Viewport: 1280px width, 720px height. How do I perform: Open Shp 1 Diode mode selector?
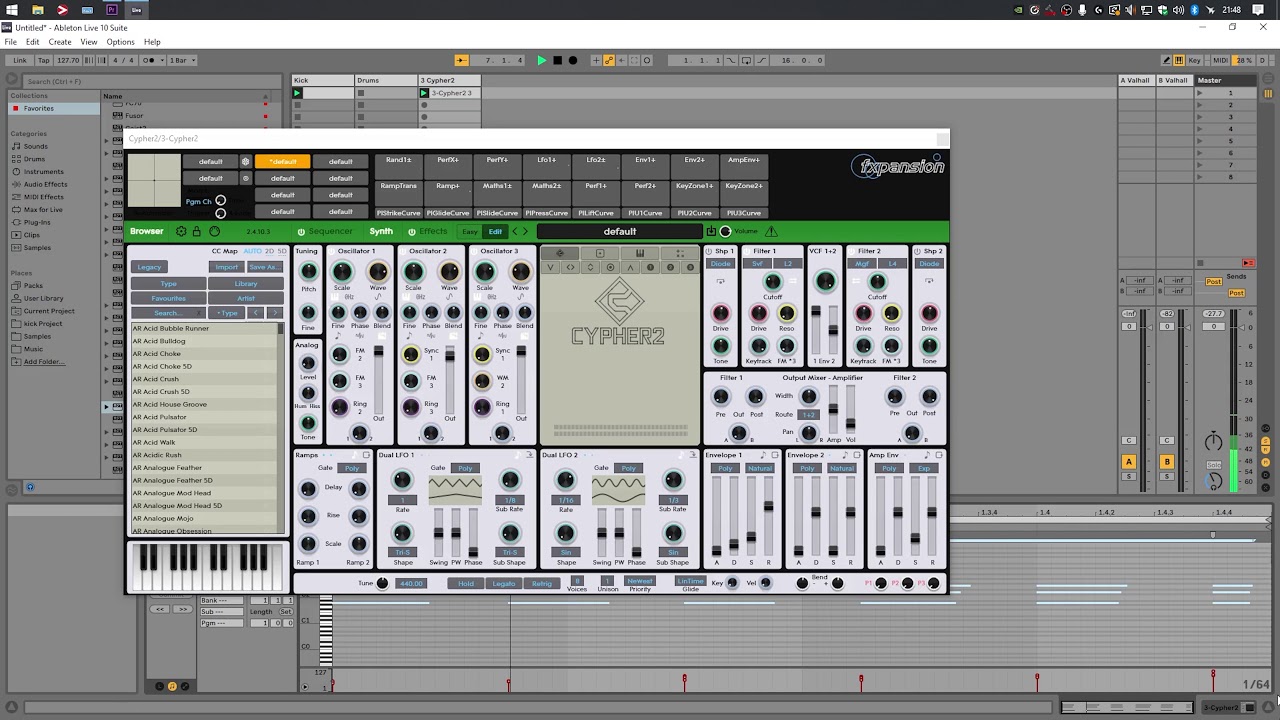click(721, 264)
